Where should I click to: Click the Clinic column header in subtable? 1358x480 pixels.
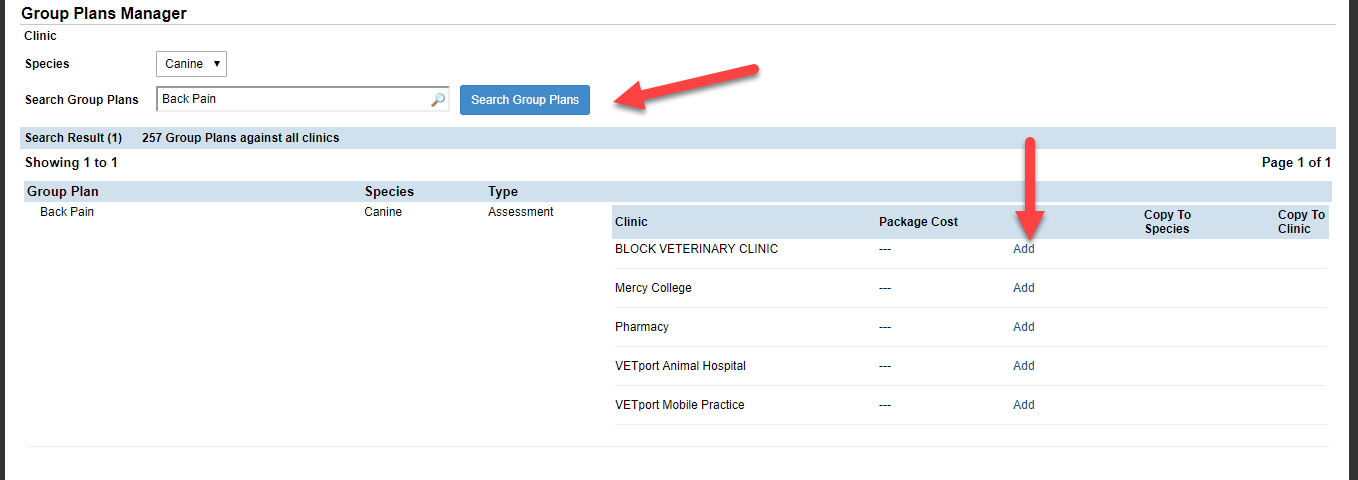coord(631,222)
